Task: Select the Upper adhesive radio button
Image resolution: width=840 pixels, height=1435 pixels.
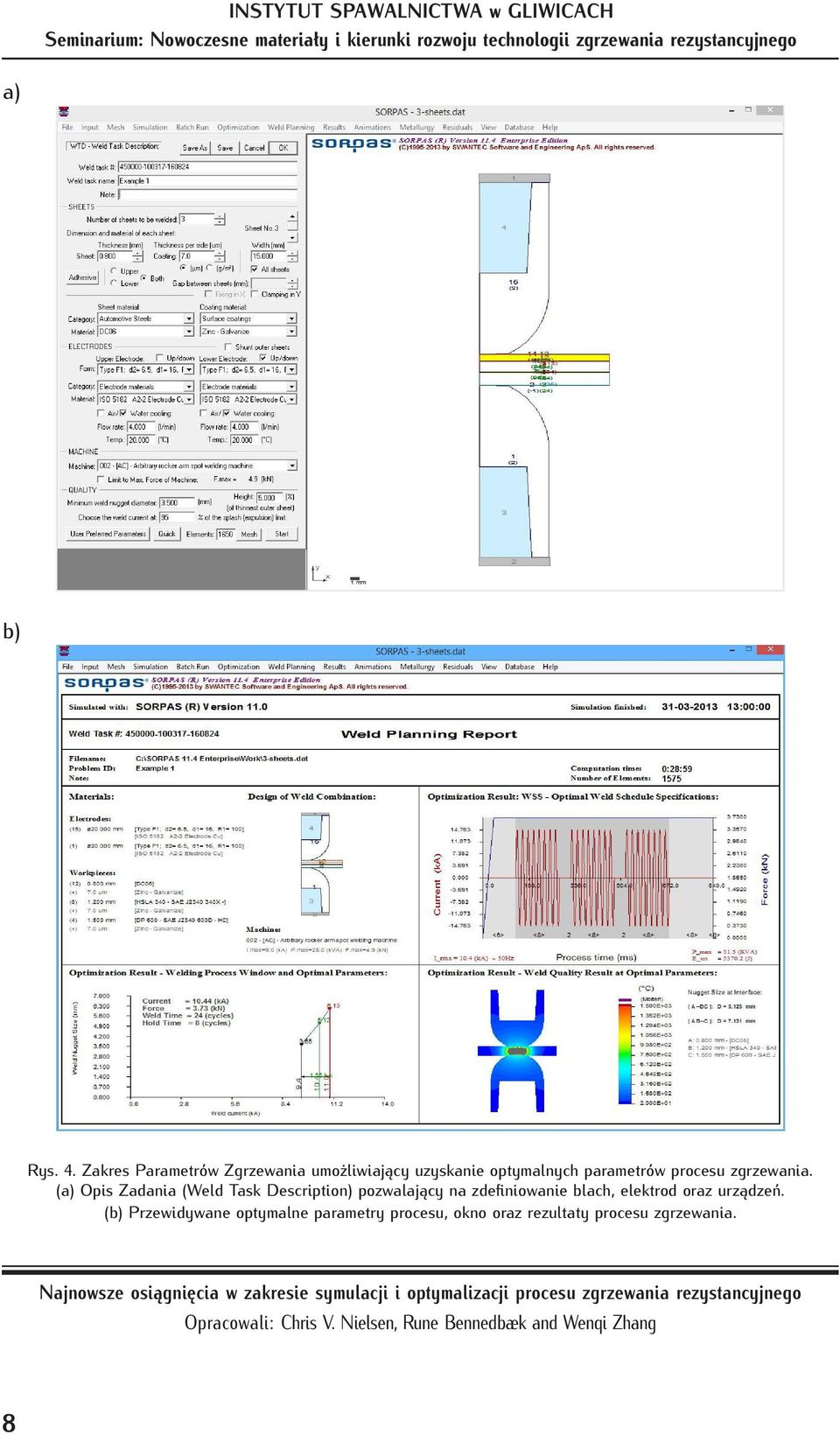Action: point(114,271)
